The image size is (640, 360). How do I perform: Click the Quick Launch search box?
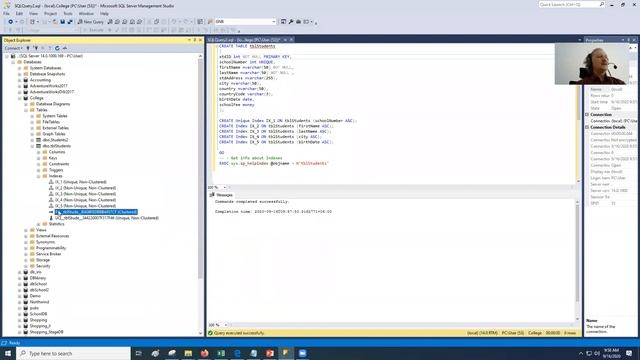[x=571, y=4]
